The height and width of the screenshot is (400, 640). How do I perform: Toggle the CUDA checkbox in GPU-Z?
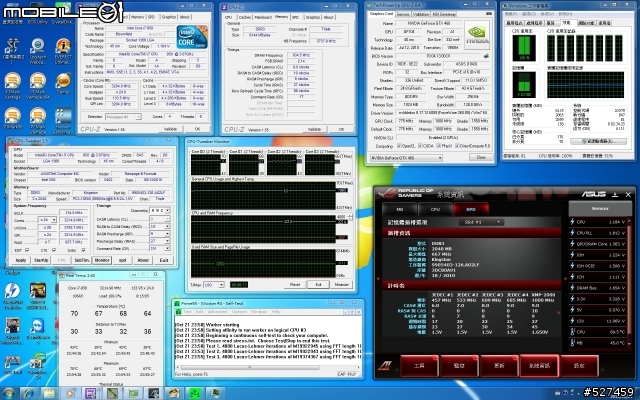coord(420,146)
